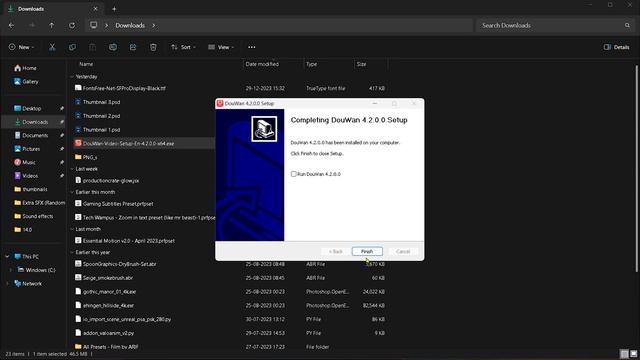Click the PC monitor icon in address bar
The width and height of the screenshot is (640, 360).
[x=93, y=25]
